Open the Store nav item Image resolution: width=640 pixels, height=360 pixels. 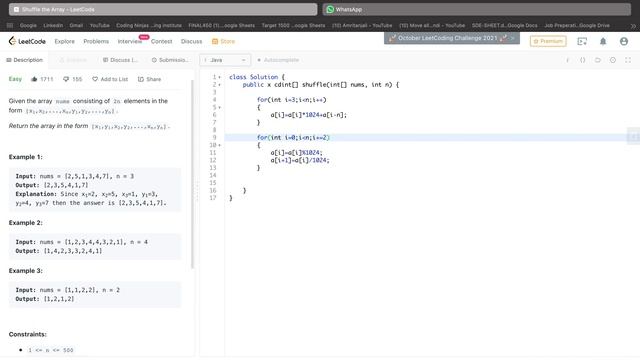tap(223, 41)
